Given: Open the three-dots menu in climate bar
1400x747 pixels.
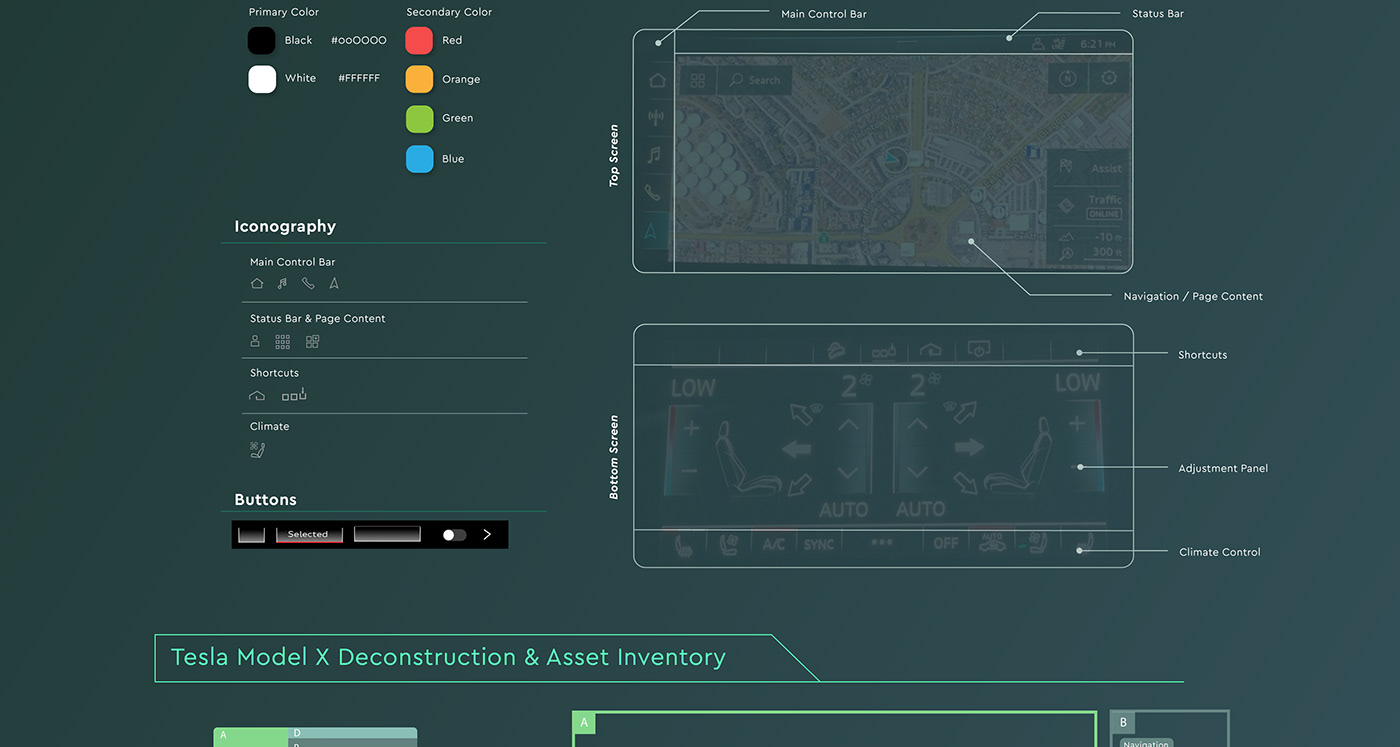Looking at the screenshot, I should point(881,543).
